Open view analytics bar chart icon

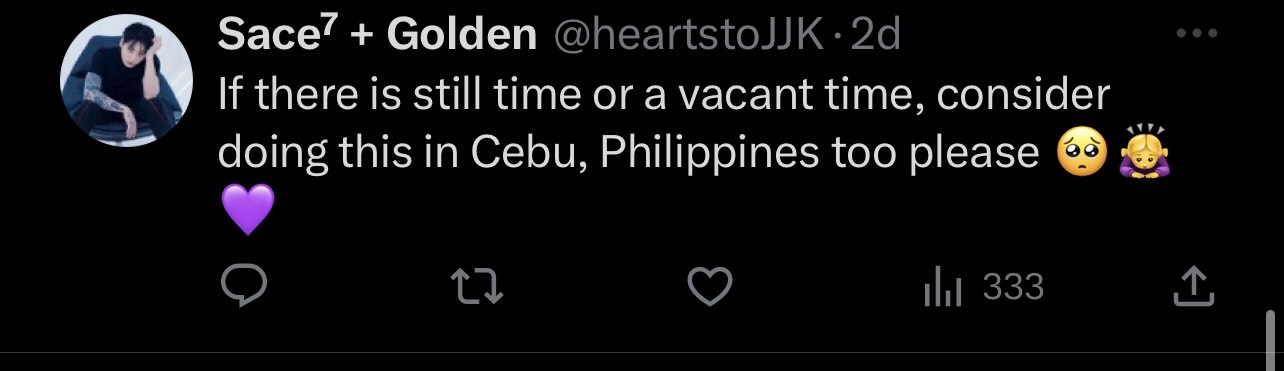[941, 290]
